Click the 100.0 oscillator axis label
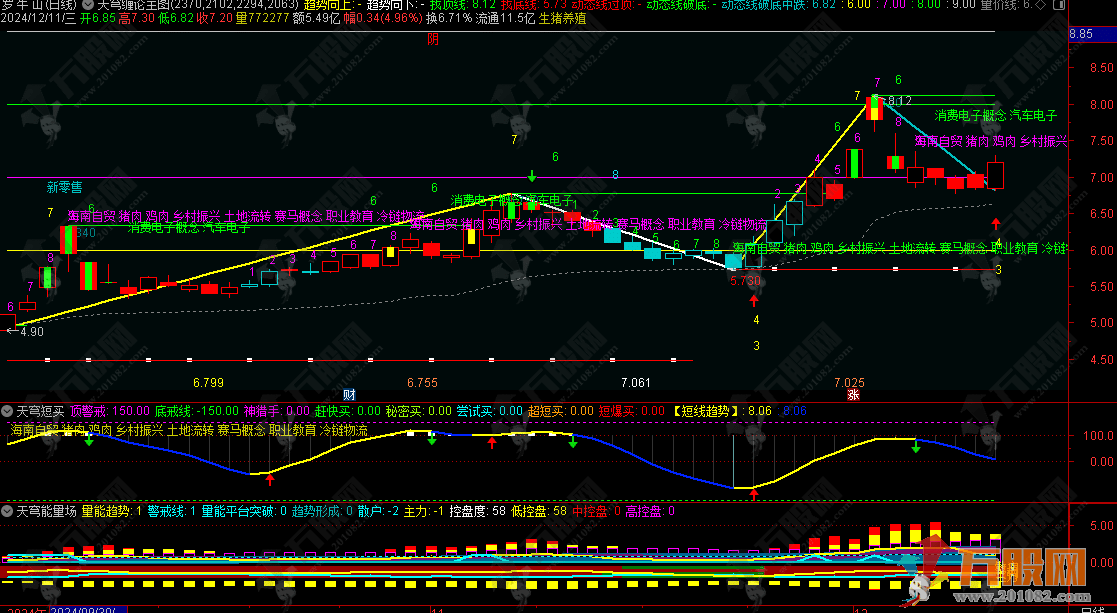The width and height of the screenshot is (1117, 613). [x=1099, y=436]
